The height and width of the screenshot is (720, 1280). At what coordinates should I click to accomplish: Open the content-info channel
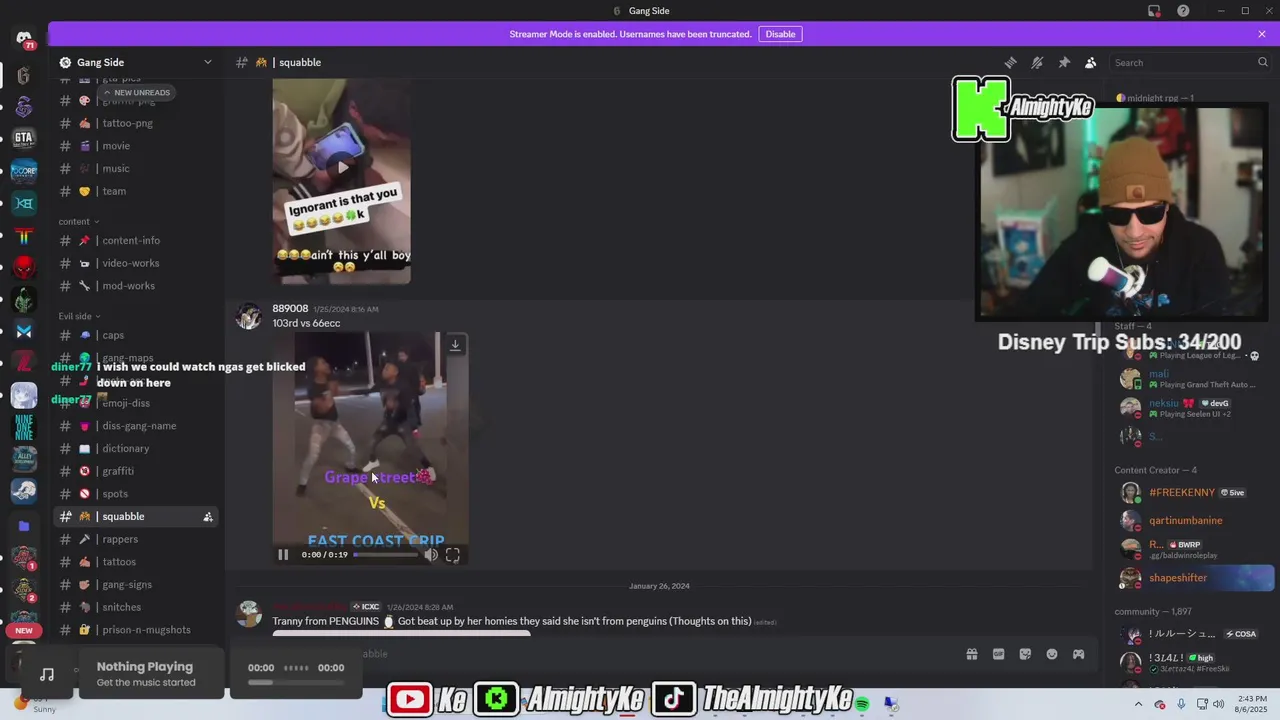tap(136, 240)
